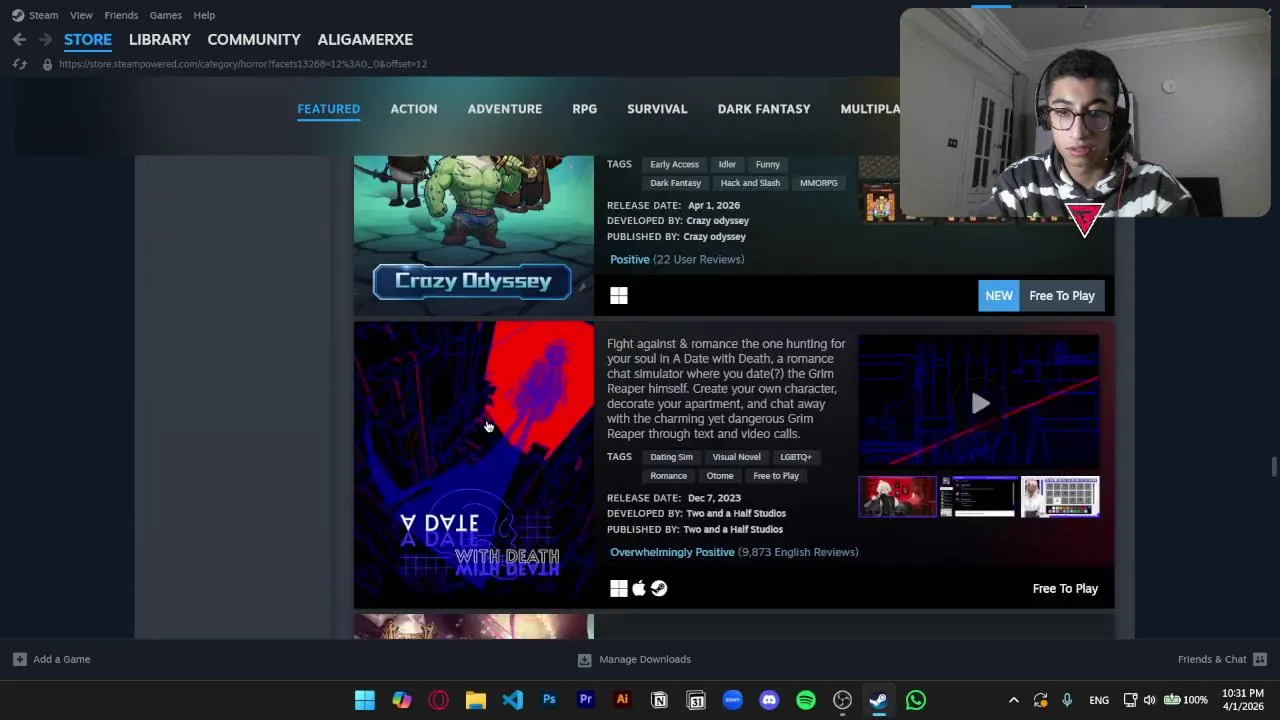Open the View menu
Viewport: 1280px width, 720px height.
tap(81, 15)
